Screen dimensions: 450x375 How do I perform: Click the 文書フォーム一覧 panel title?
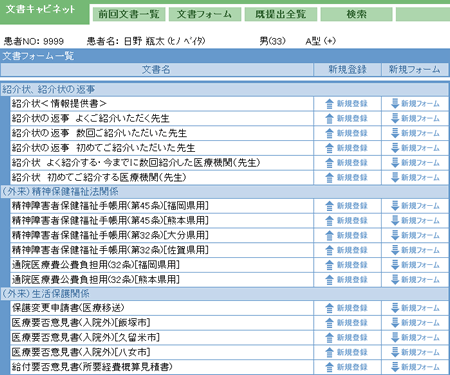click(x=38, y=56)
